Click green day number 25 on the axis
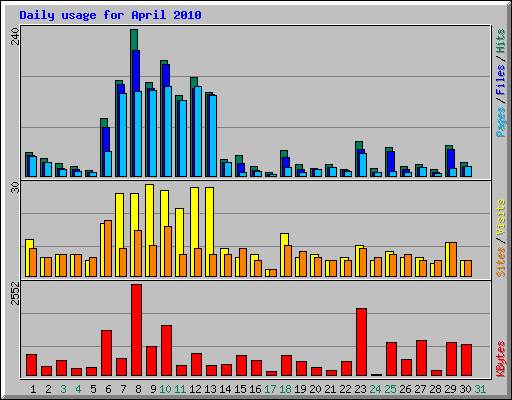The height and width of the screenshot is (400, 512). (390, 389)
